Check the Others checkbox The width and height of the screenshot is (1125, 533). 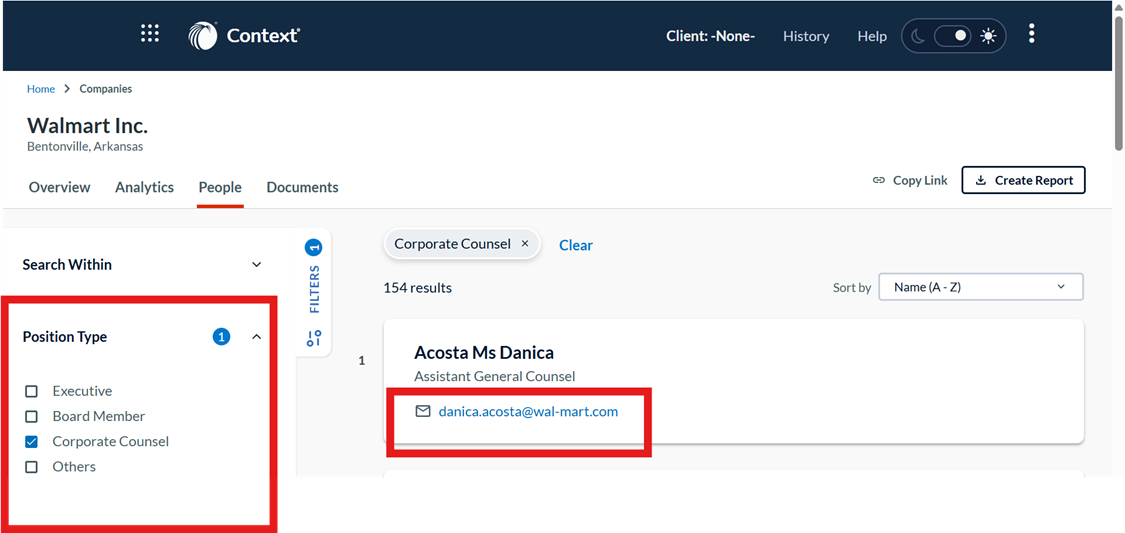coord(32,467)
